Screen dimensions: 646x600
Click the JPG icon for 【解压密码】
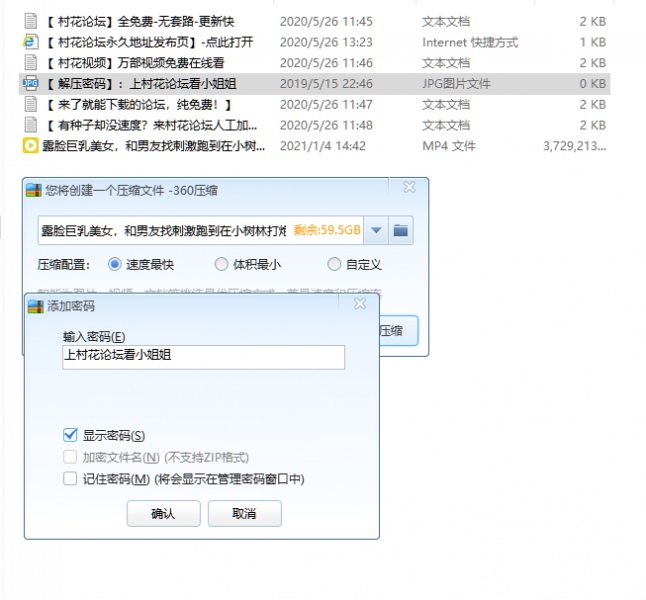tap(30, 83)
